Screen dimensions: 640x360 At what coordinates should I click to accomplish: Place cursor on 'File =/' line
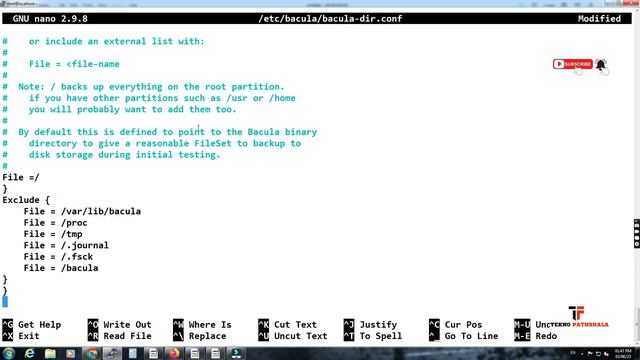click(x=21, y=178)
